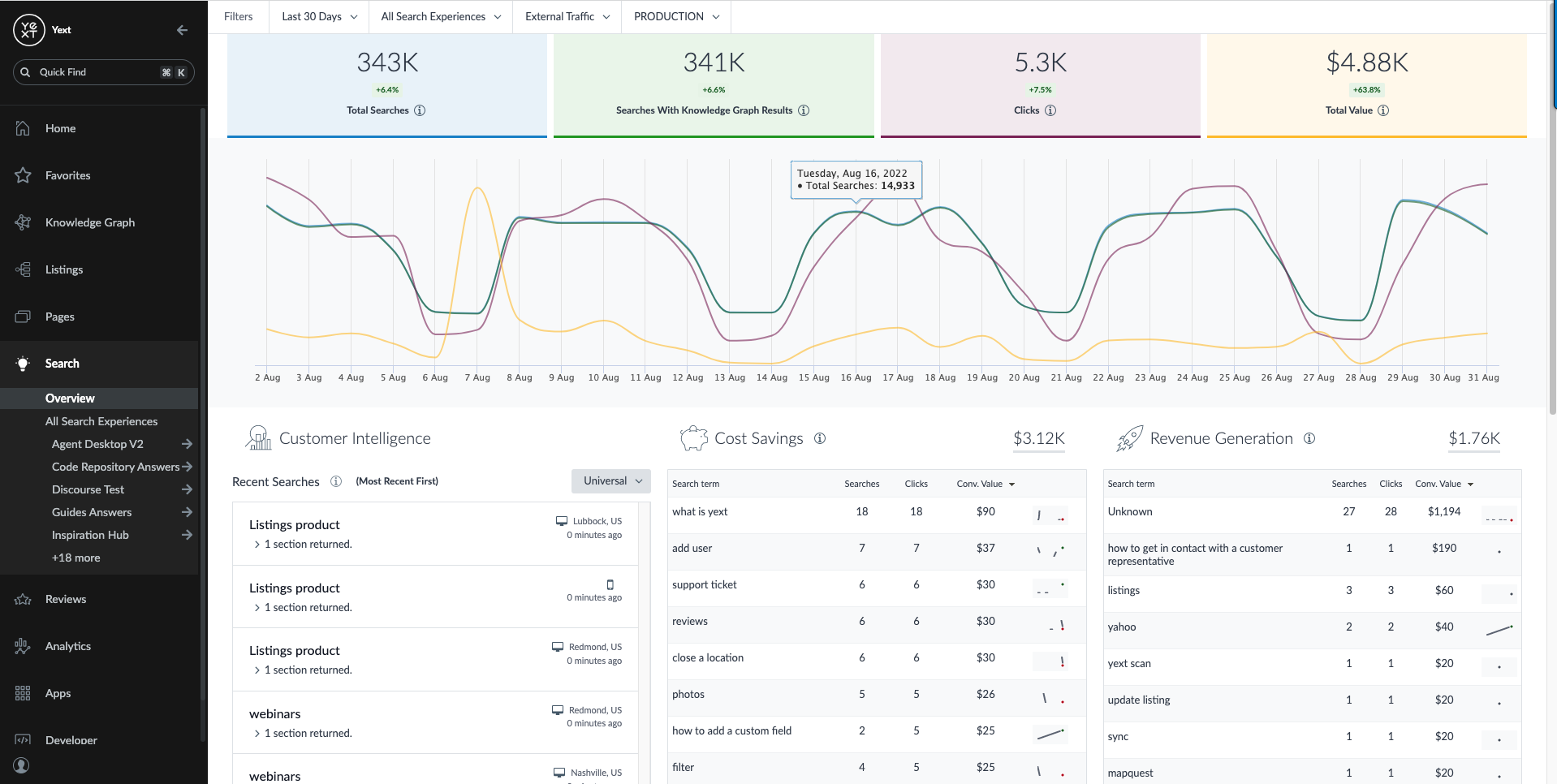Viewport: 1557px width, 784px height.
Task: Open the Home sidebar icon
Action: coord(24,127)
